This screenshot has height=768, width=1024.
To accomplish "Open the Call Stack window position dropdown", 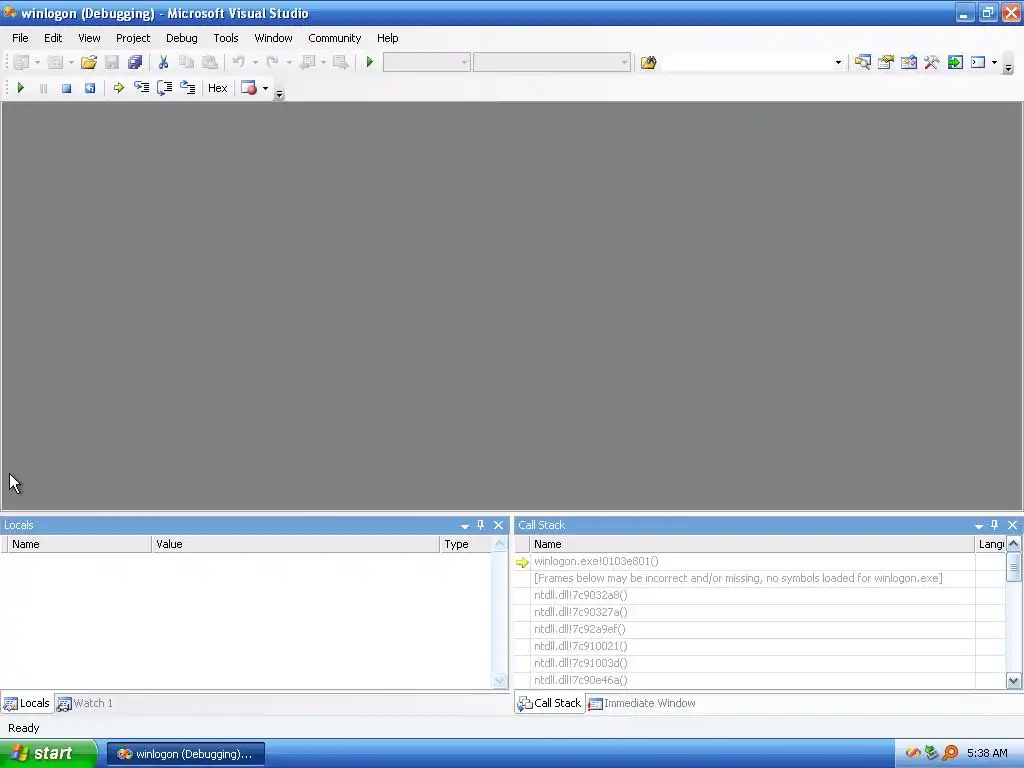I will click(978, 526).
